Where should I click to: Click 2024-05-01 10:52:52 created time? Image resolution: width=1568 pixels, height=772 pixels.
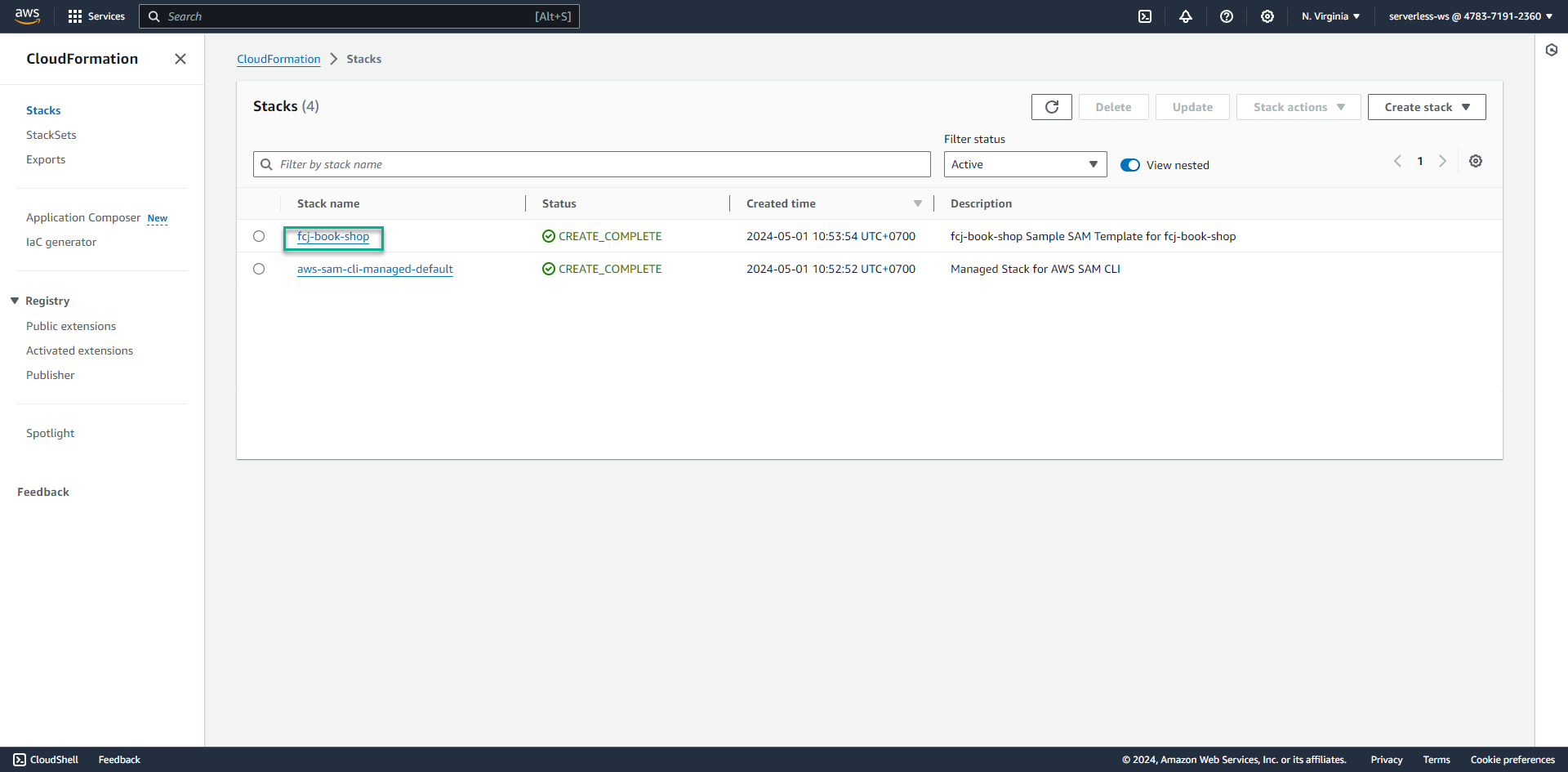tap(831, 269)
